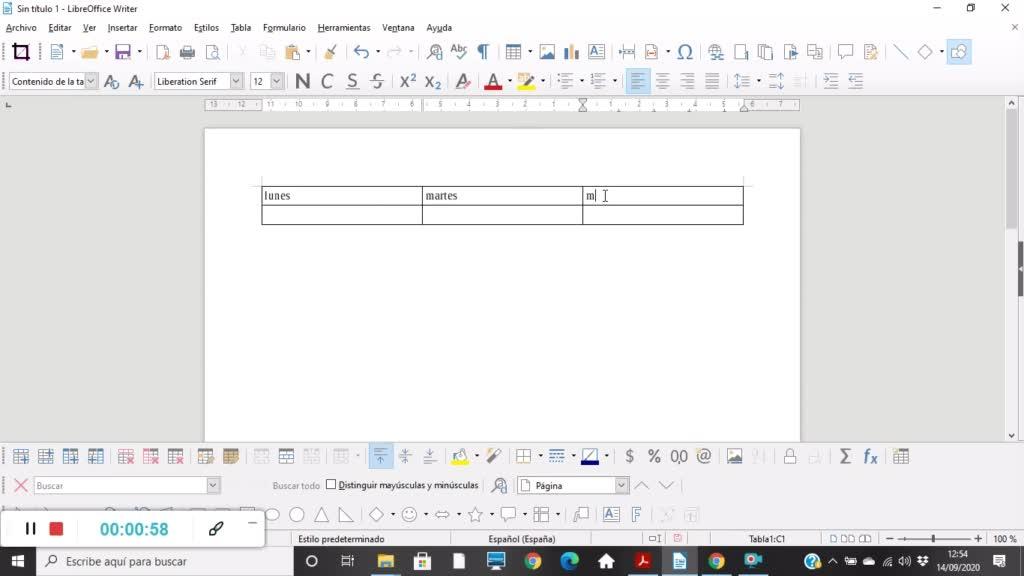Click the table Borders icon
The image size is (1024, 576).
point(524,456)
